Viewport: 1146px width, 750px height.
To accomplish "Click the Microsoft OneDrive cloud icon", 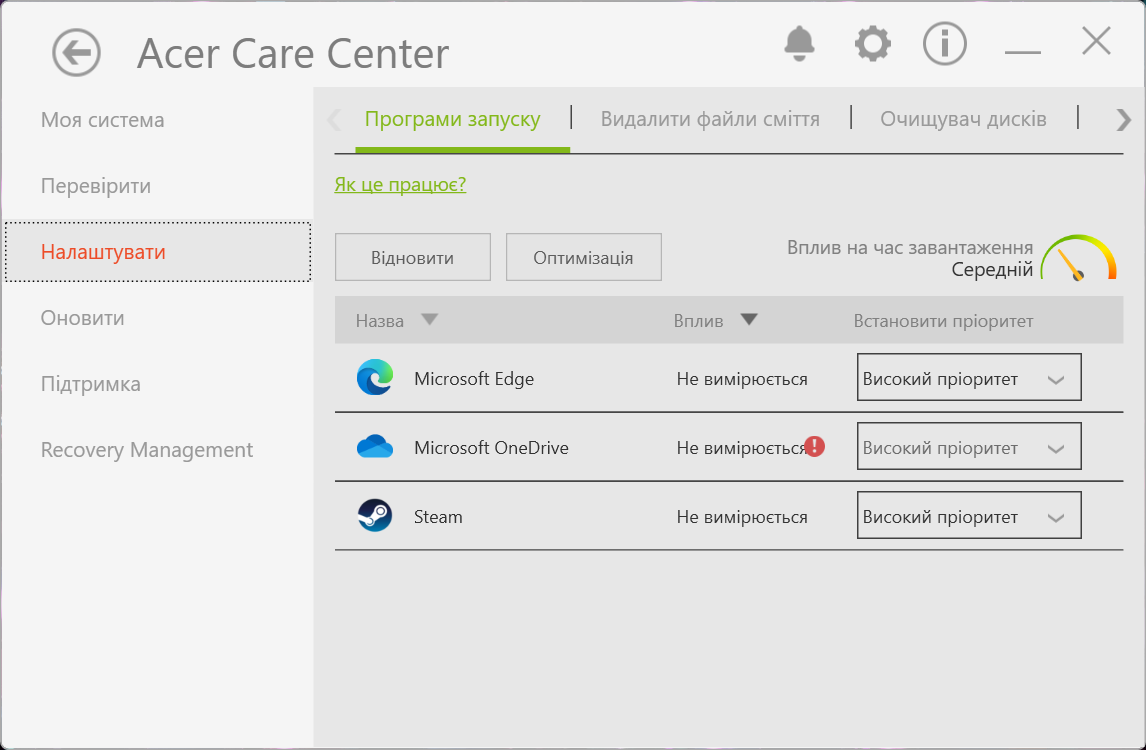I will pyautogui.click(x=375, y=447).
